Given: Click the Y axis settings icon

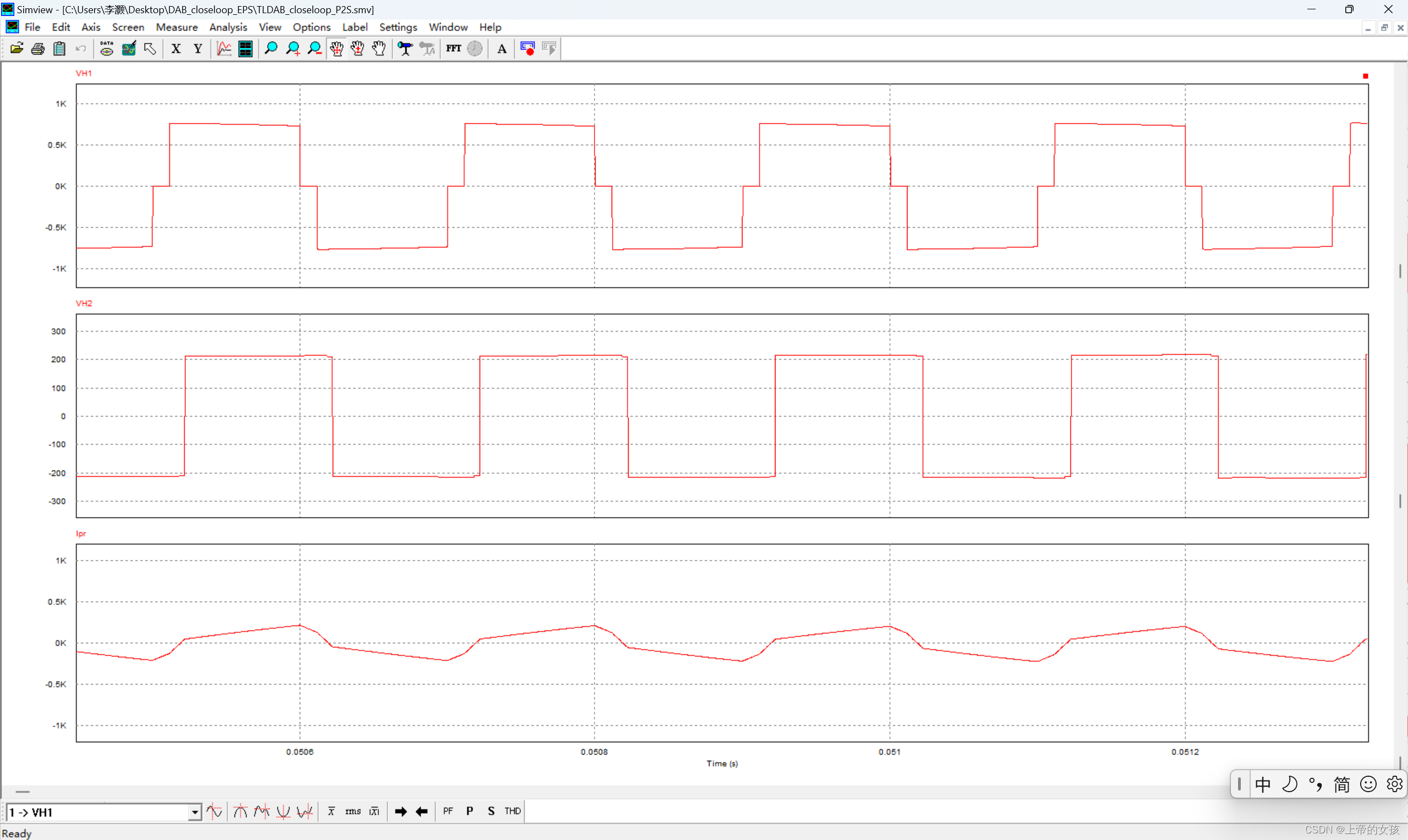Looking at the screenshot, I should click(197, 49).
